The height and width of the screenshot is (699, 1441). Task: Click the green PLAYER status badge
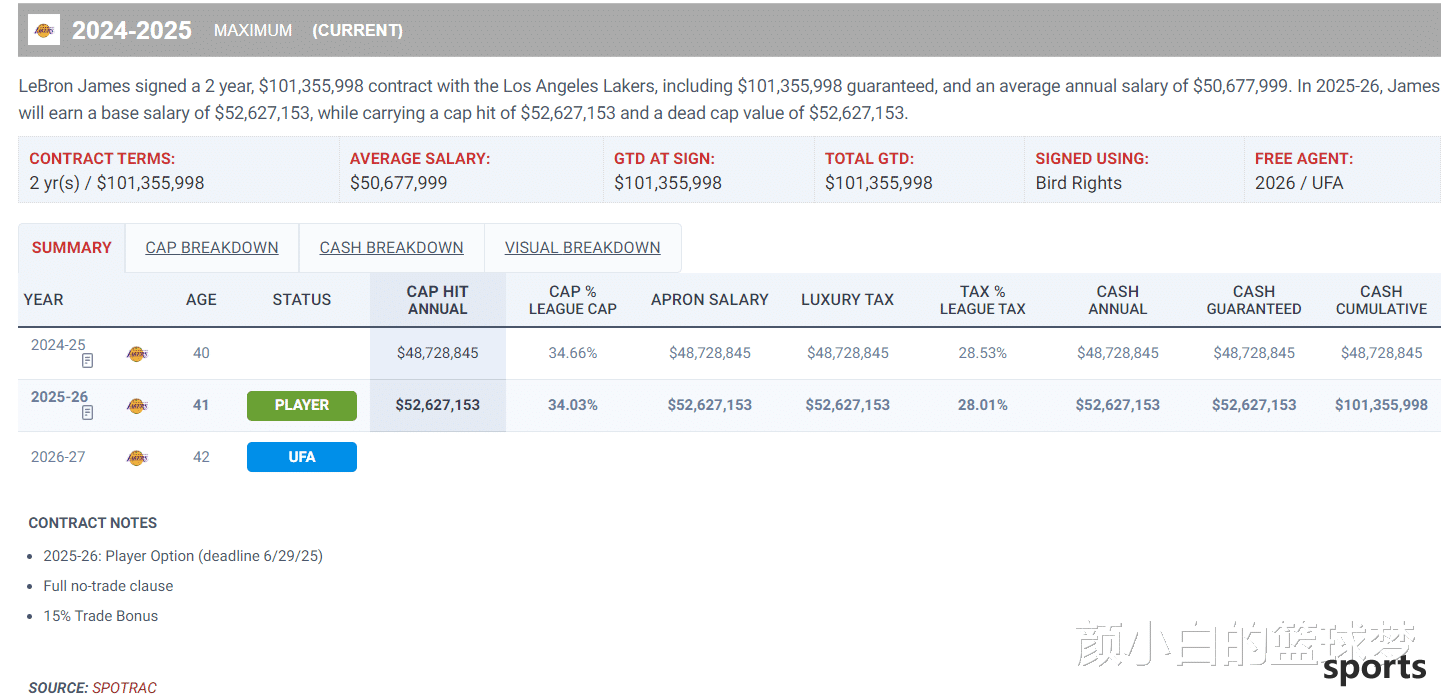pos(302,405)
